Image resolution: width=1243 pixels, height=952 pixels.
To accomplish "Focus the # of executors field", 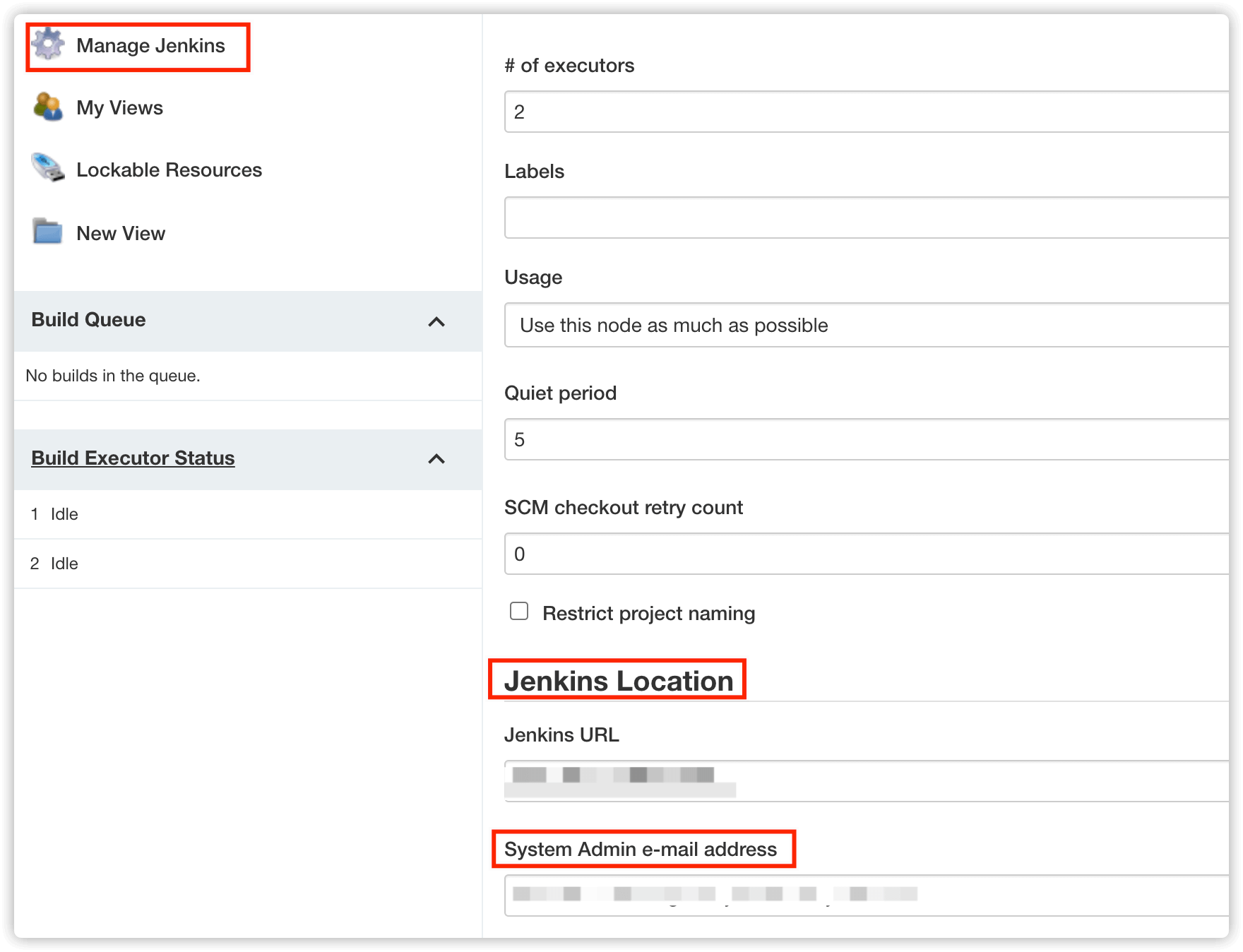I will pyautogui.click(x=867, y=112).
